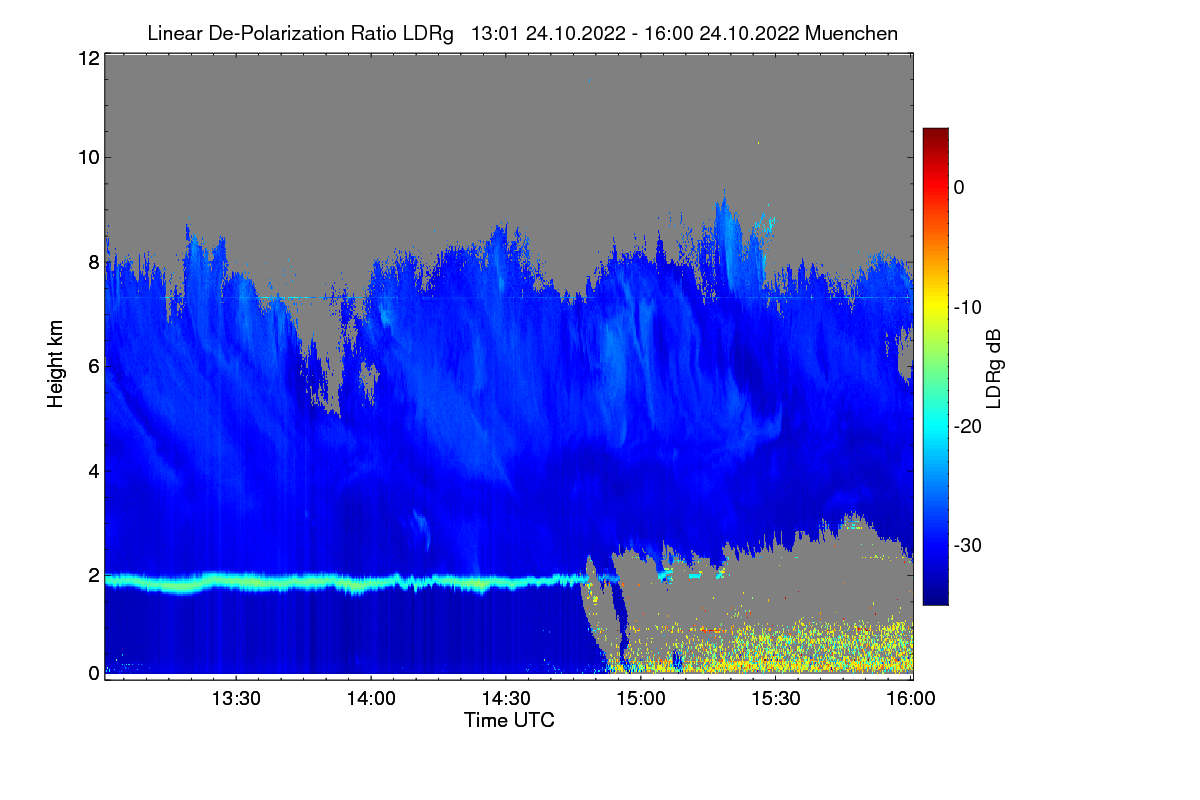Click the 14:00 time tick label
This screenshot has width=1200, height=800.
tap(371, 699)
